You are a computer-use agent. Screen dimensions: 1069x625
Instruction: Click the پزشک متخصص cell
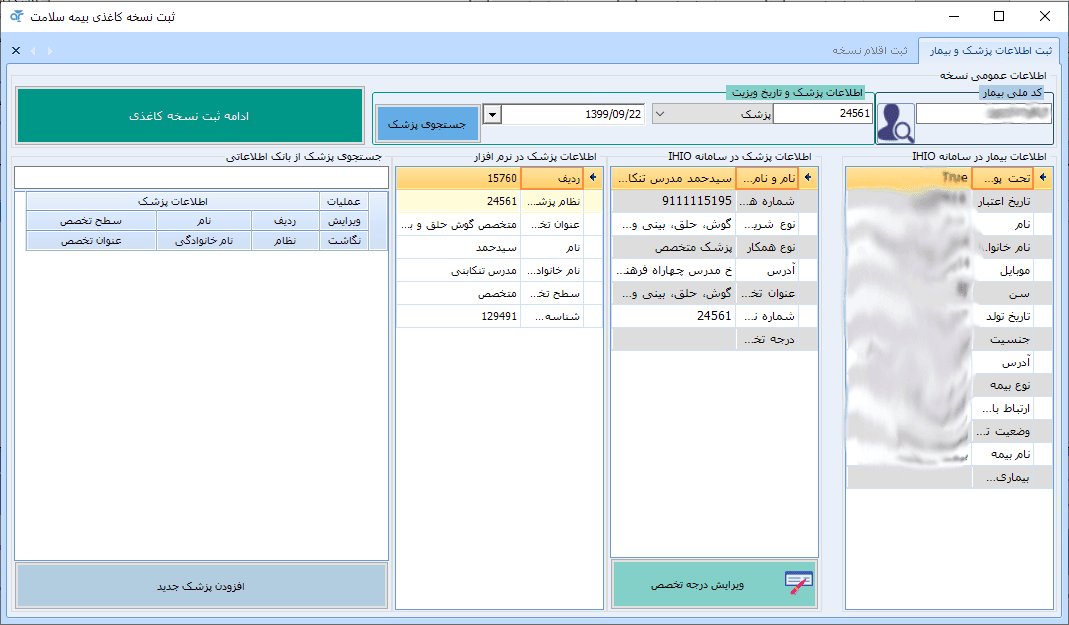674,247
